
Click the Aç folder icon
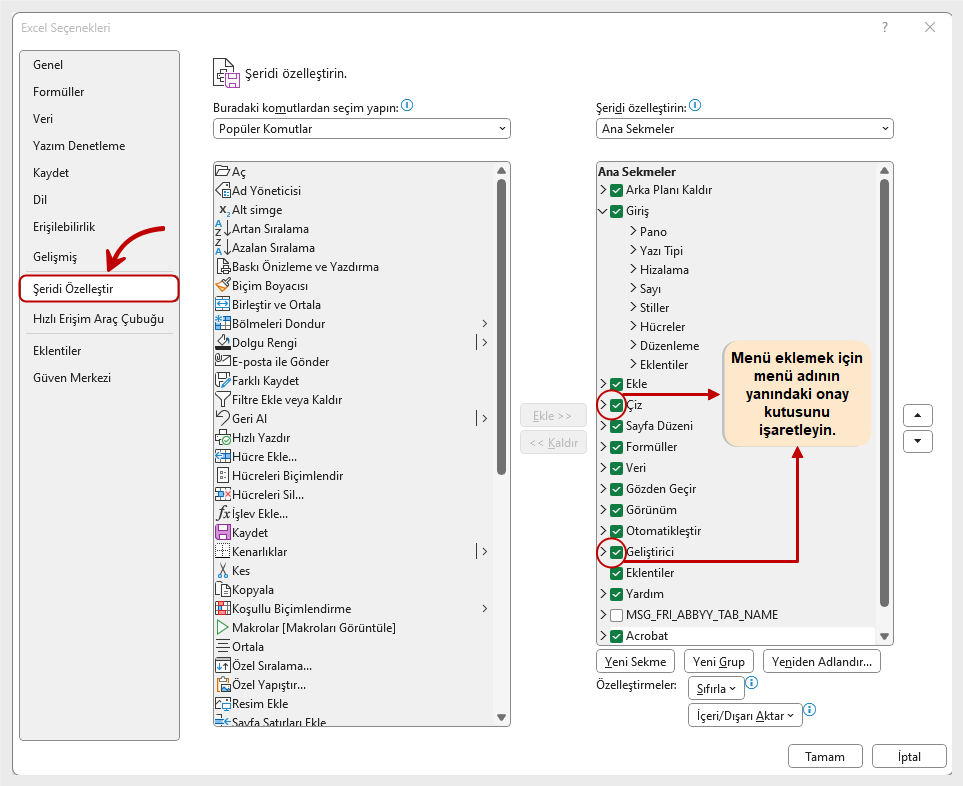pyautogui.click(x=222, y=171)
